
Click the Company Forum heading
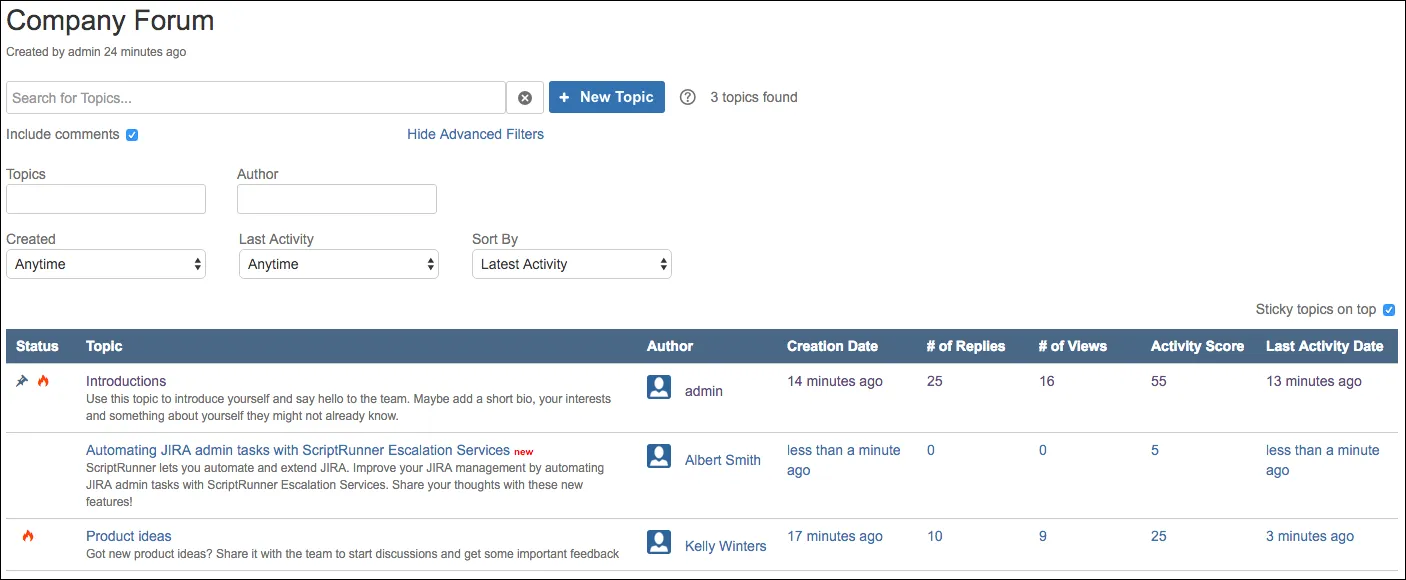click(110, 20)
